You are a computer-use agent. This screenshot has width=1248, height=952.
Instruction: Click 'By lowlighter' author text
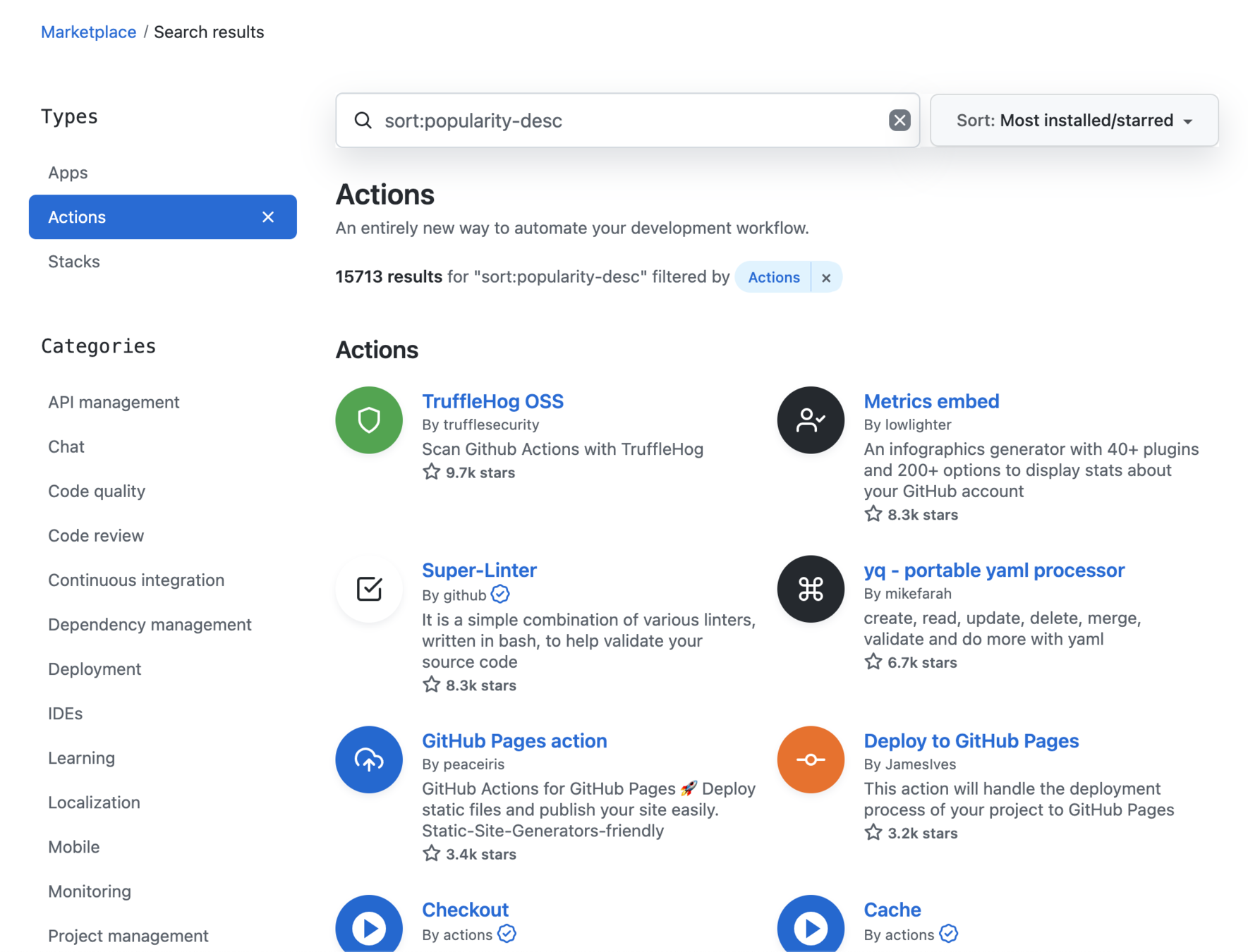(907, 425)
